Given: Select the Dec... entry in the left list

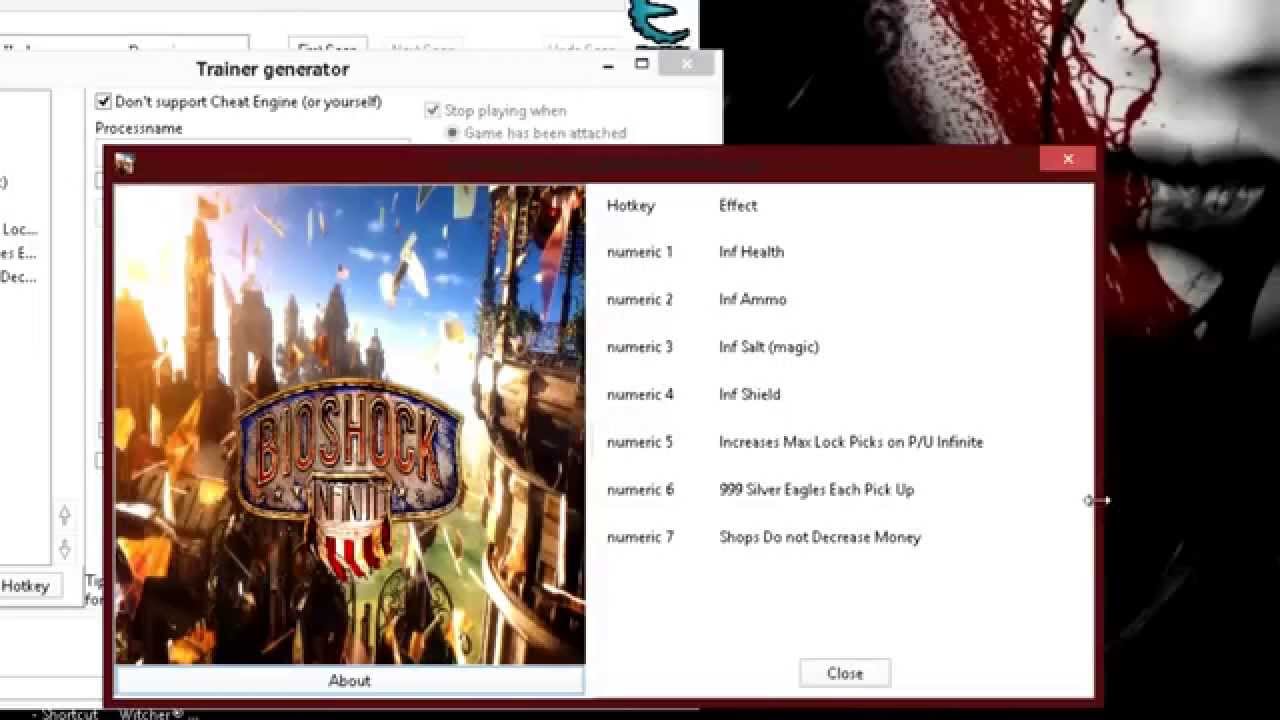Looking at the screenshot, I should click(18, 277).
